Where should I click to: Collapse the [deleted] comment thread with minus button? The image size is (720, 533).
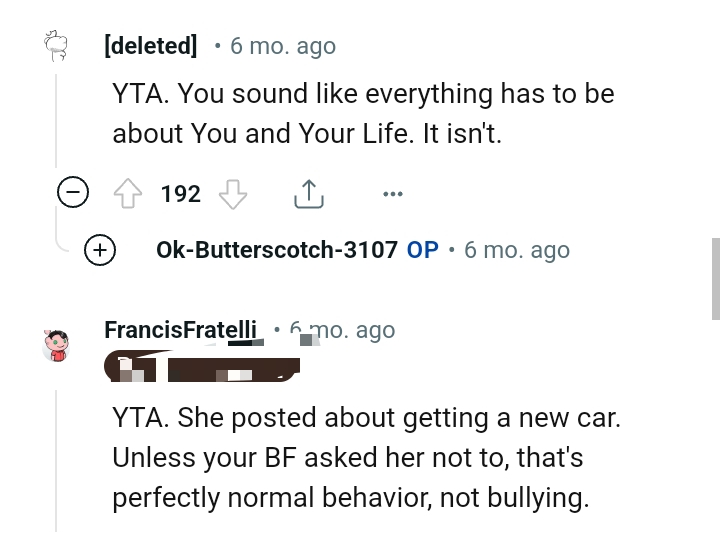(x=73, y=194)
